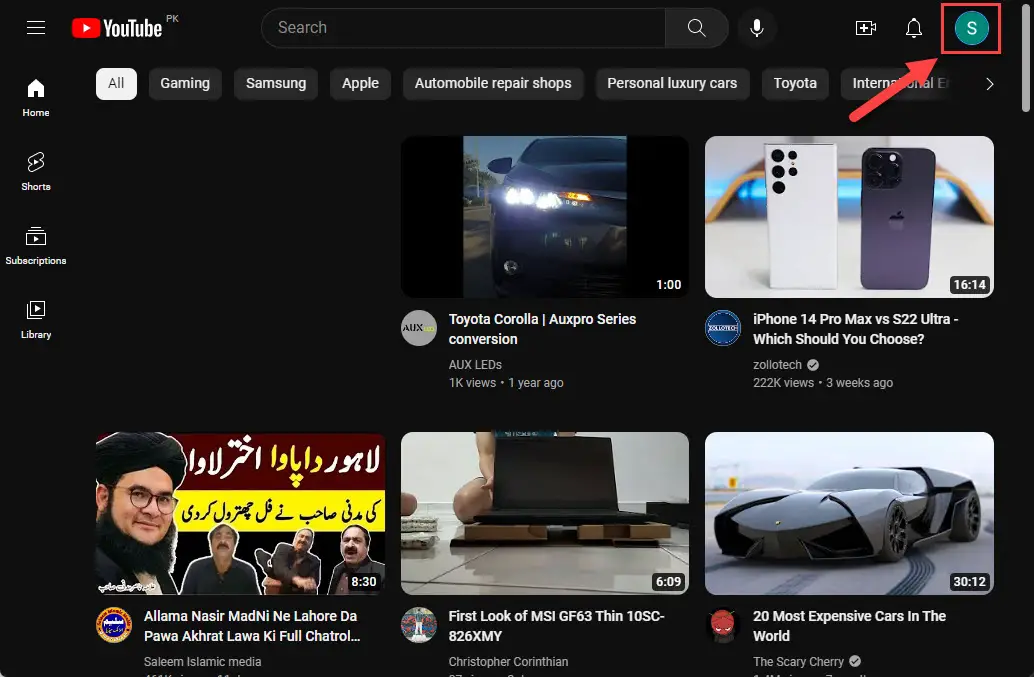Click the page vertical scrollbar

pos(1025,59)
